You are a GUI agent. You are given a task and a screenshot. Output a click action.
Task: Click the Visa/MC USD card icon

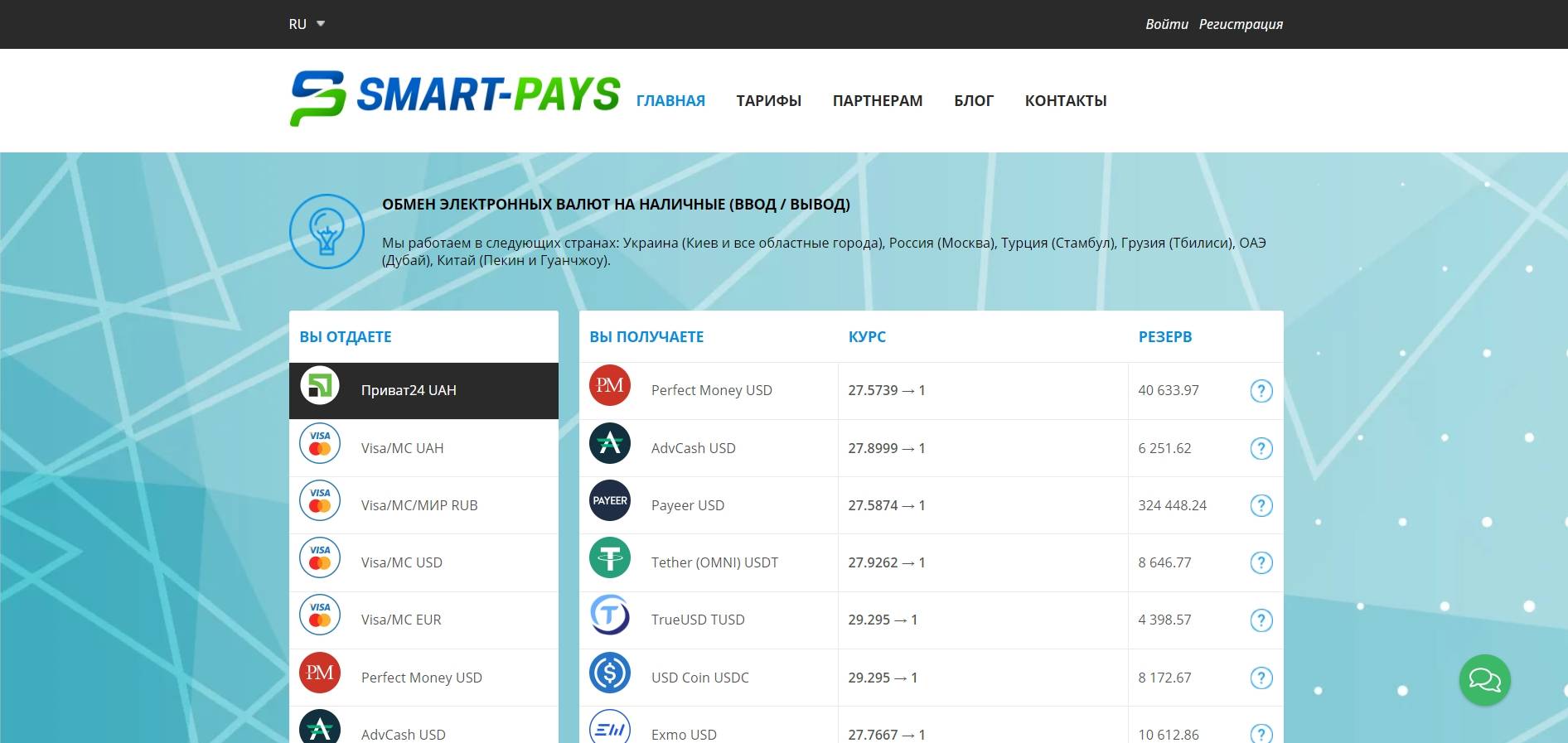[320, 557]
